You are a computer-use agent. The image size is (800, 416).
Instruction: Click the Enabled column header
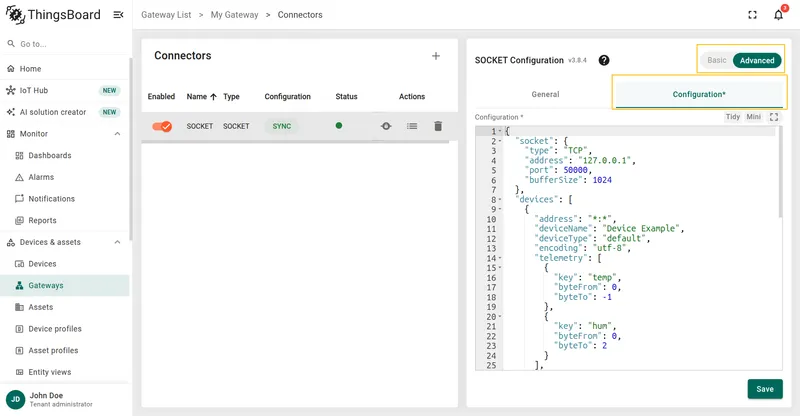point(161,96)
